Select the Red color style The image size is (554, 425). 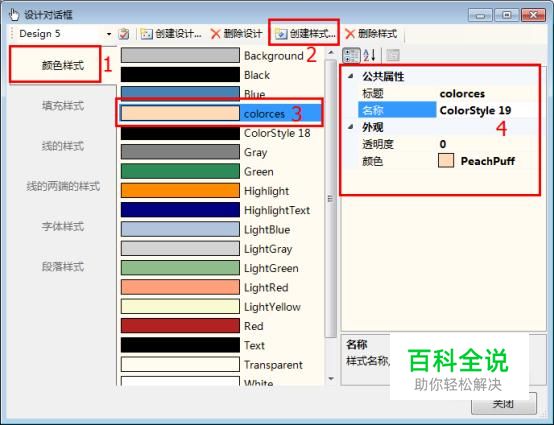click(x=221, y=326)
